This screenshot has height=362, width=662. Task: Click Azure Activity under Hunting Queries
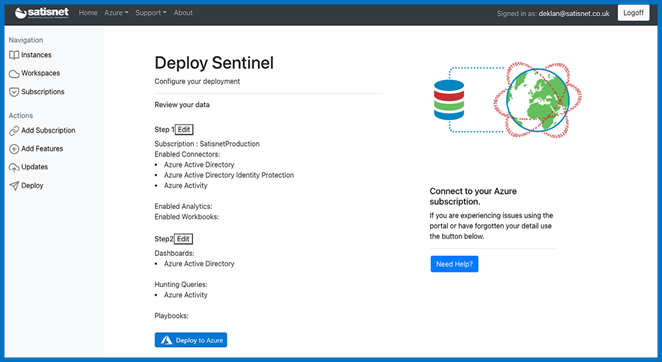[186, 295]
